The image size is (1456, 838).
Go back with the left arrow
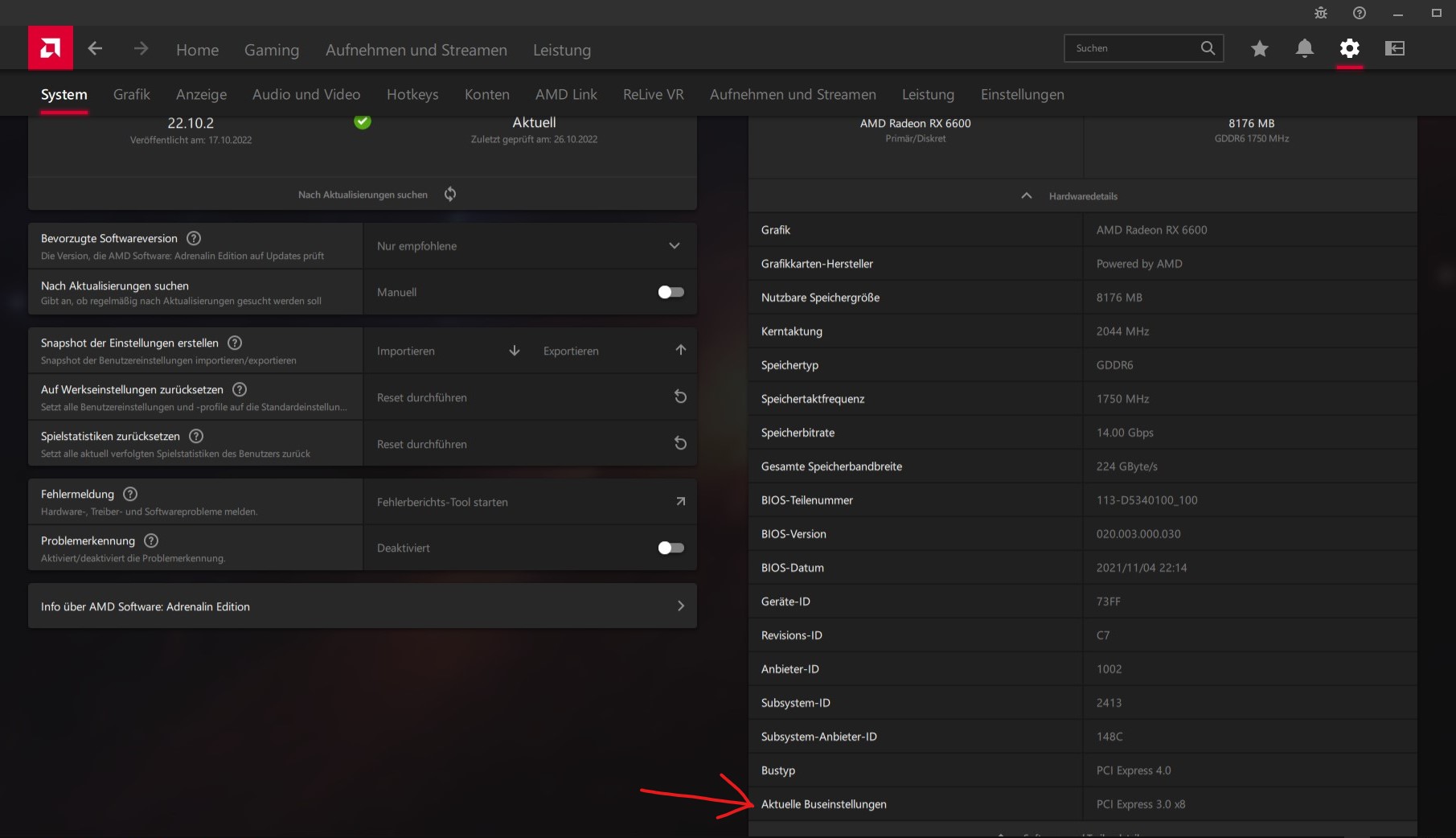point(95,48)
